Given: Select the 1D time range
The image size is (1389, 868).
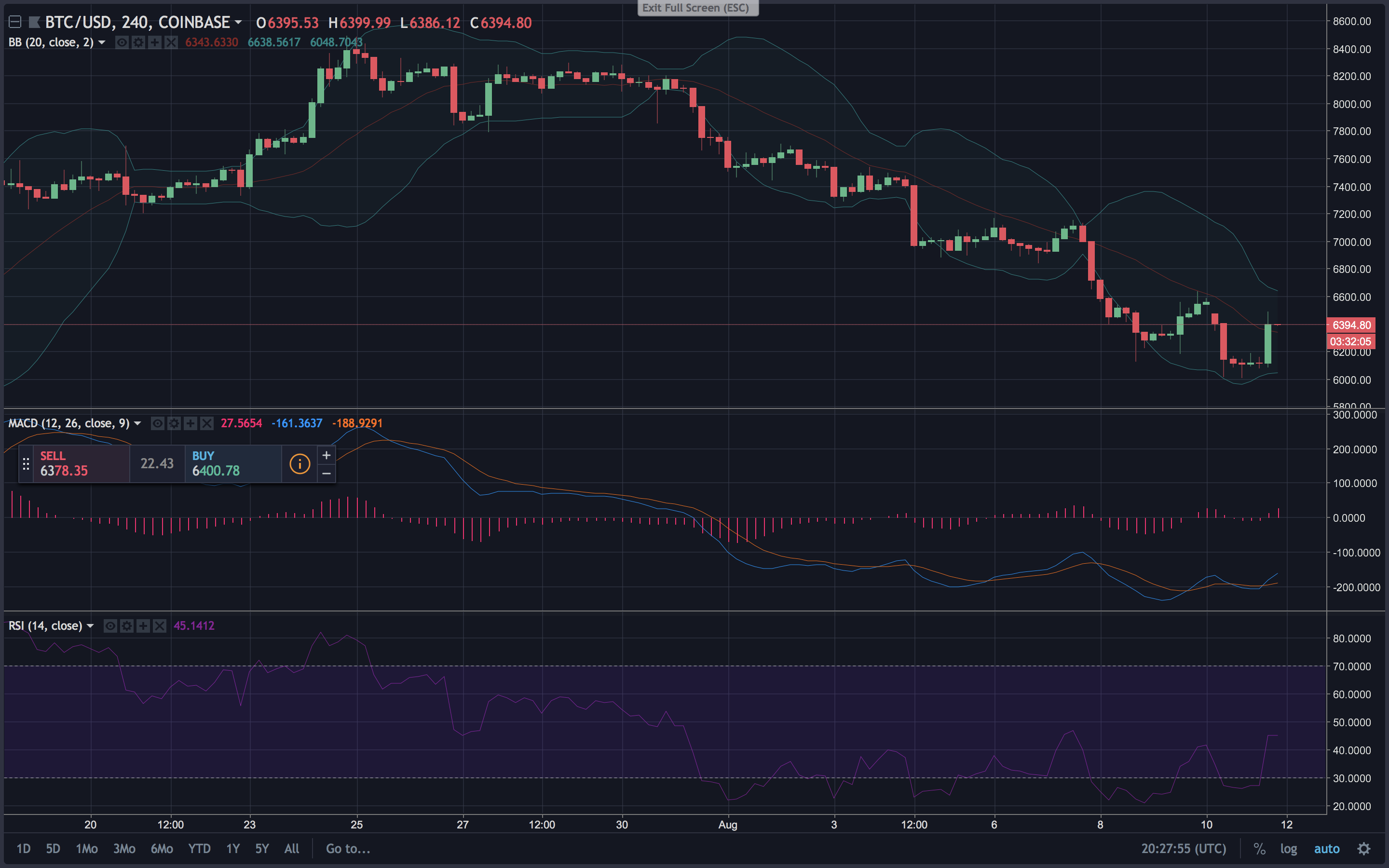Looking at the screenshot, I should (x=24, y=849).
